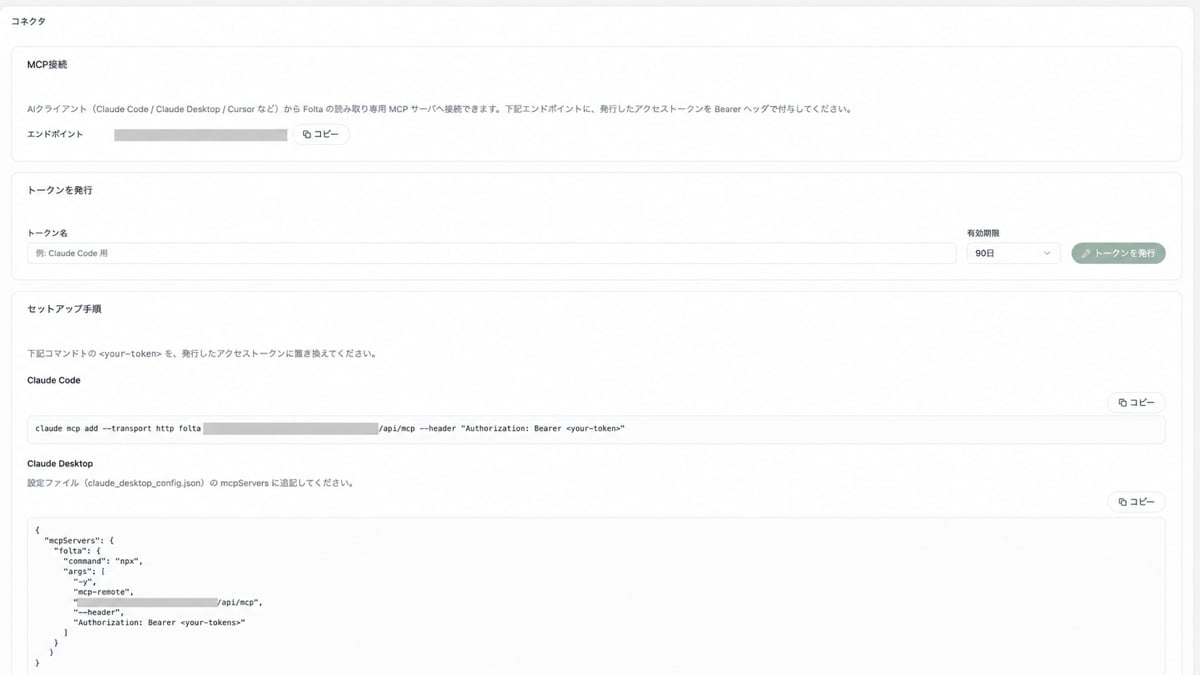Click the トークン名 input field
The height and width of the screenshot is (675, 1200).
point(491,253)
